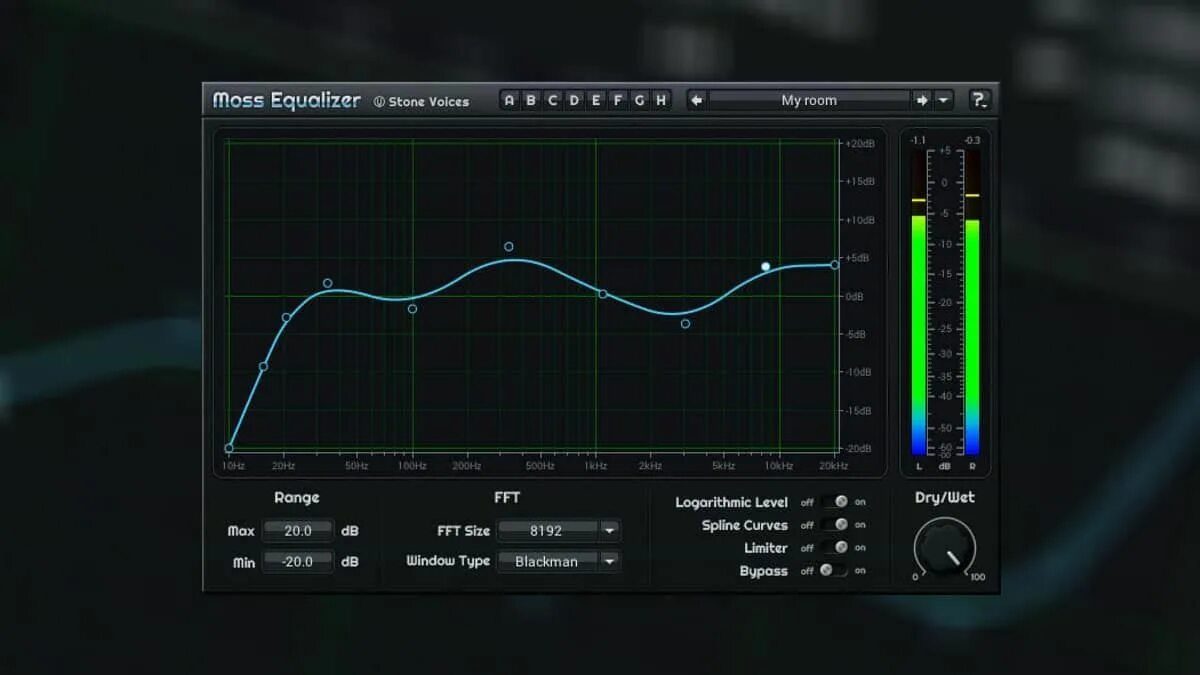Adjust the Dry/Wet knob
This screenshot has height=675, width=1200.
[x=944, y=548]
